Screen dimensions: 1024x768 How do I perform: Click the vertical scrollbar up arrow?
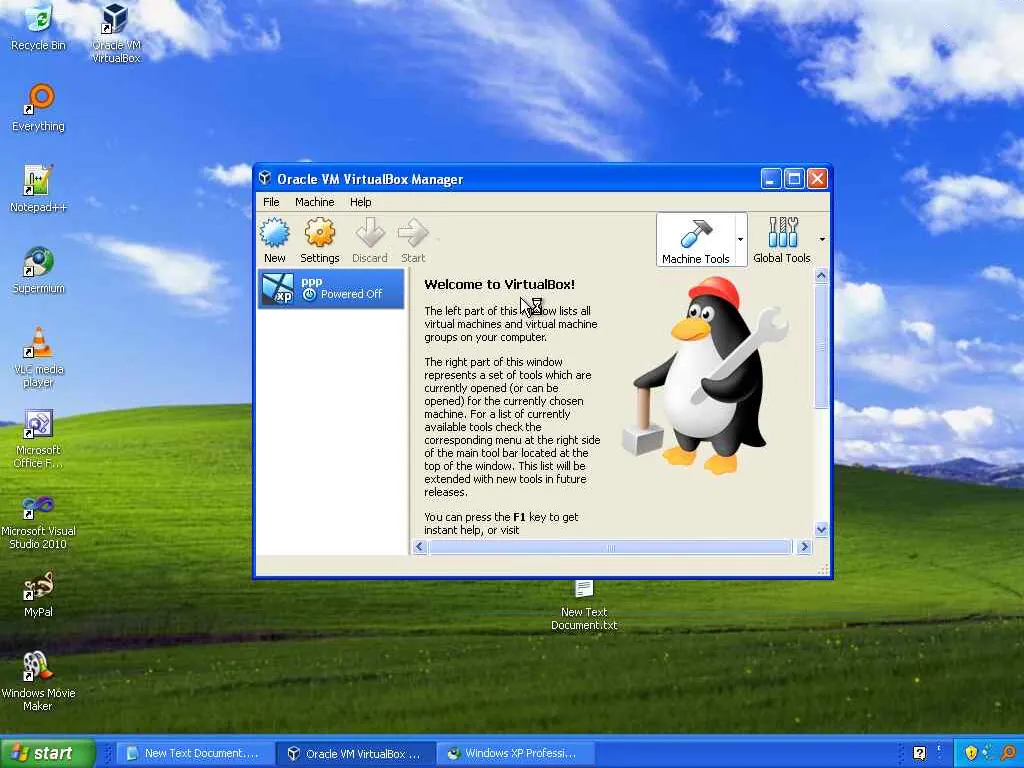(822, 276)
